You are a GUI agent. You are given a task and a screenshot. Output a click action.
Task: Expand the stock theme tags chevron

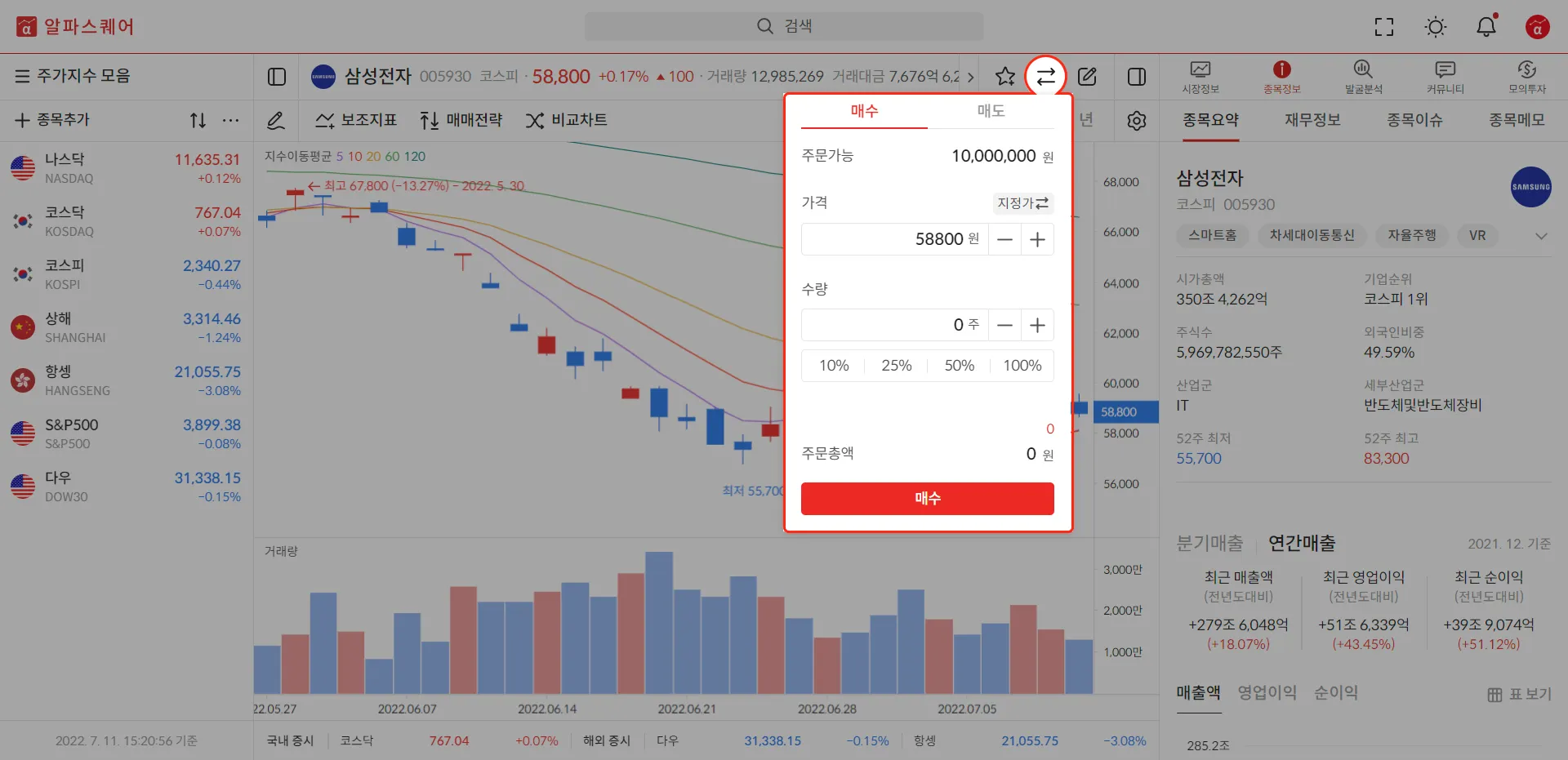pos(1541,236)
